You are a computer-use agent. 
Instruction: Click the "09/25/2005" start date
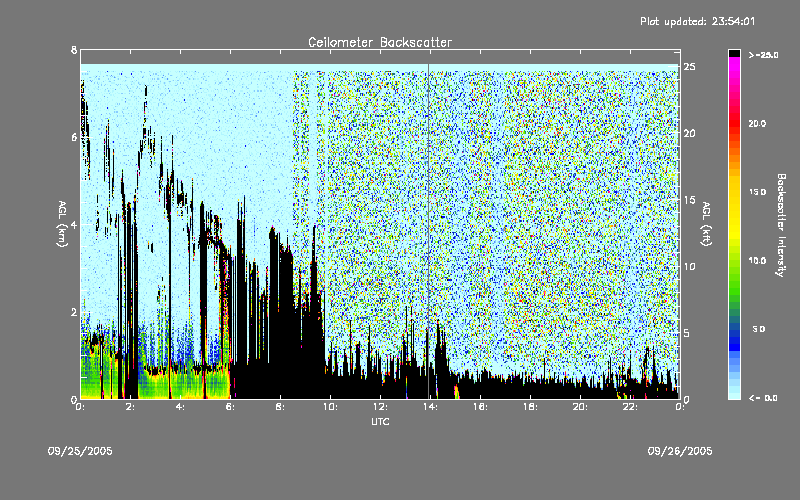point(80,451)
